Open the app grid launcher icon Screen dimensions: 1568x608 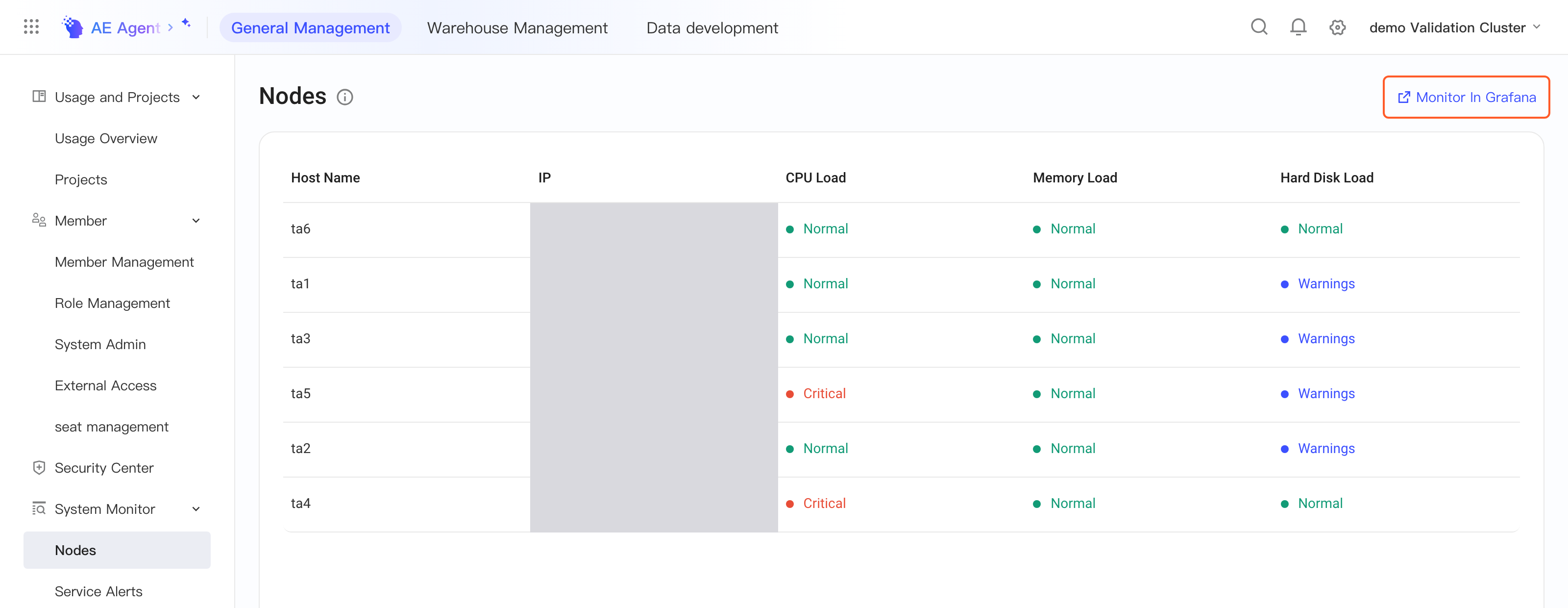pos(31,27)
